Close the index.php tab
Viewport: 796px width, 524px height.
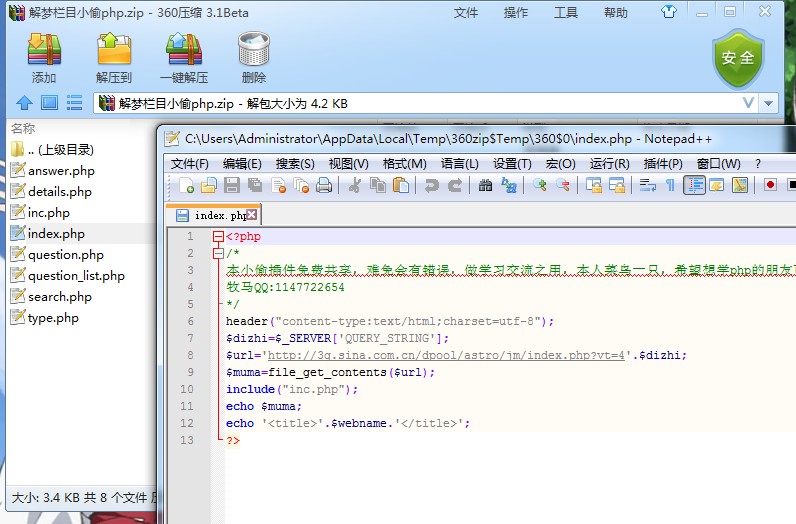[x=252, y=215]
